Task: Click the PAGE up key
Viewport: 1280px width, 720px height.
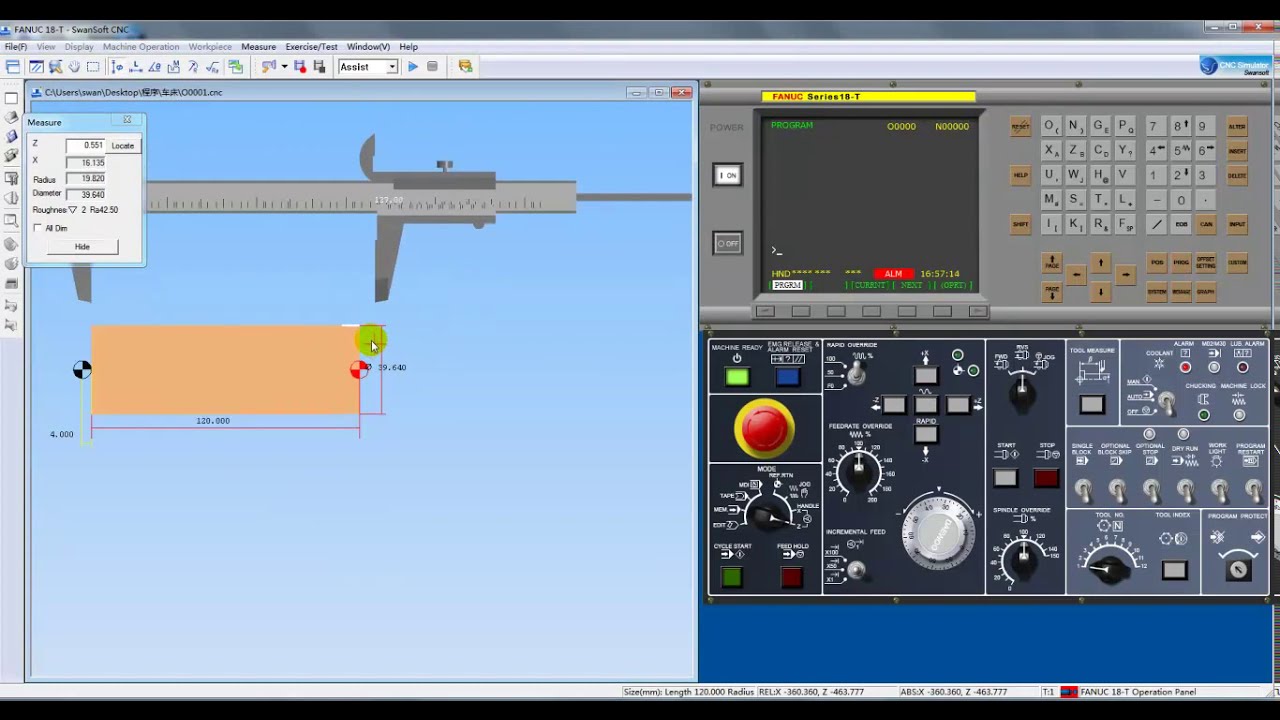Action: pos(1052,262)
